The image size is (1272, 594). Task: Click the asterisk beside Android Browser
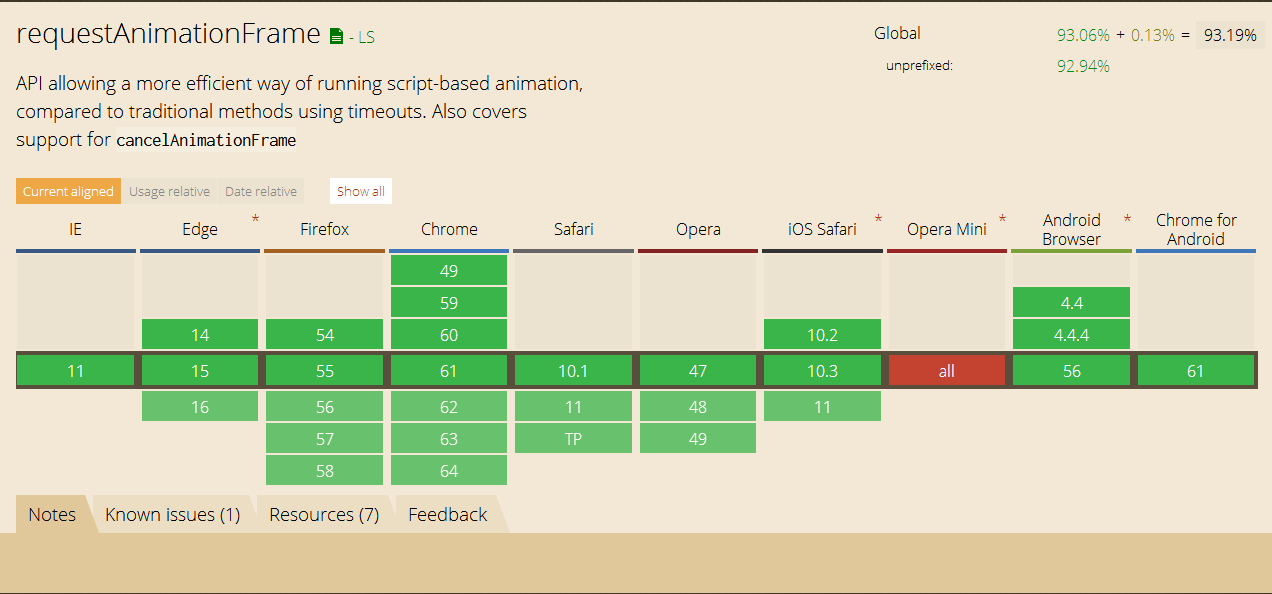tap(1127, 219)
